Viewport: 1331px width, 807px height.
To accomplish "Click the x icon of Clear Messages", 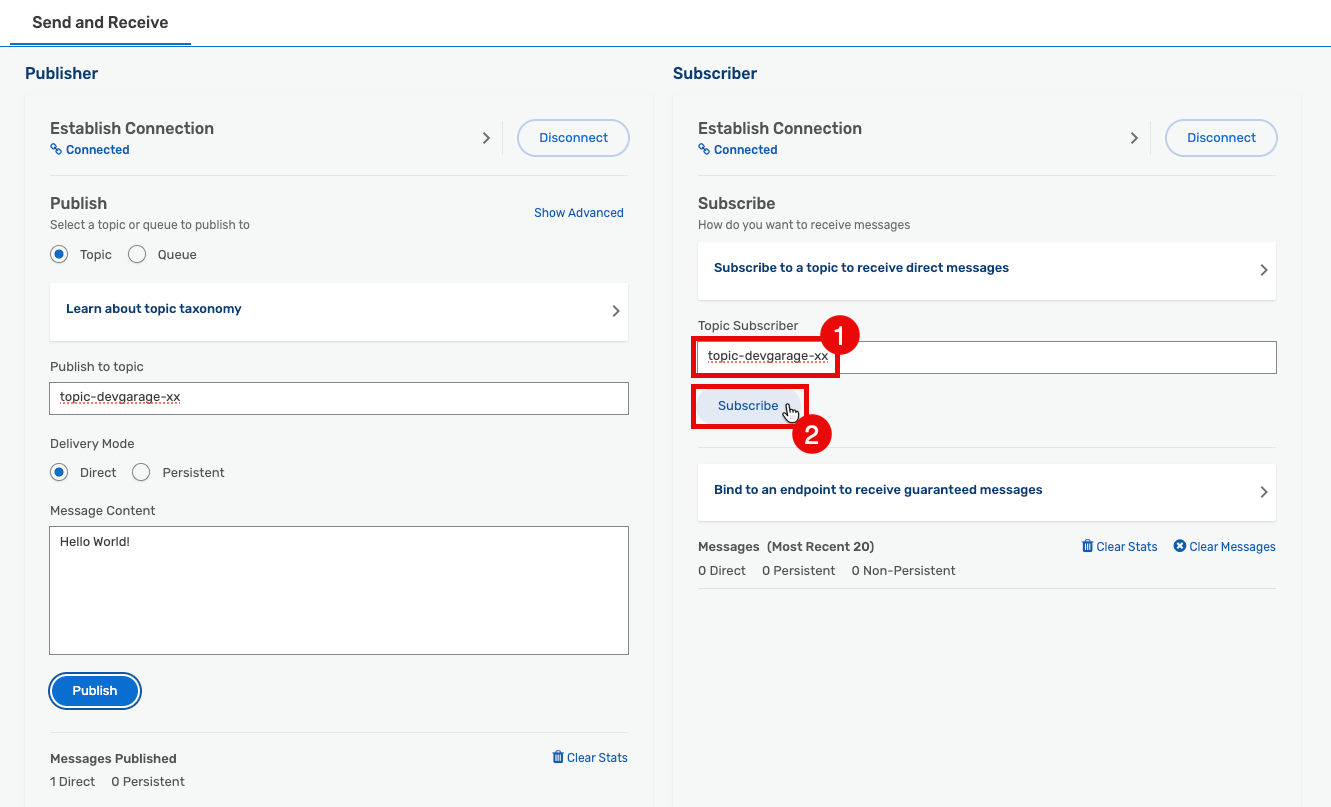I will 1179,546.
